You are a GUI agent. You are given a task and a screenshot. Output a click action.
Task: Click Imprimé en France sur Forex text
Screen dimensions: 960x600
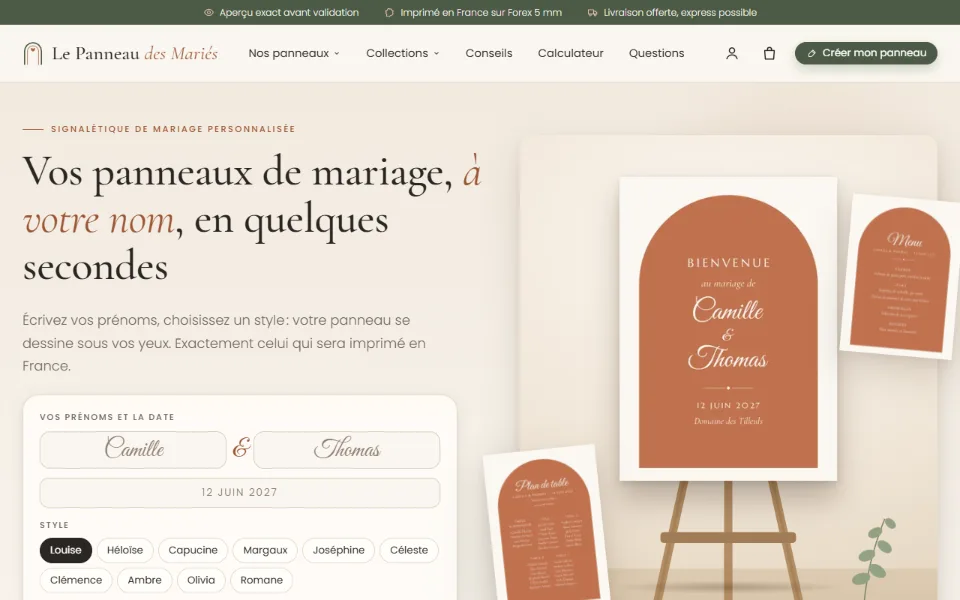pyautogui.click(x=481, y=12)
